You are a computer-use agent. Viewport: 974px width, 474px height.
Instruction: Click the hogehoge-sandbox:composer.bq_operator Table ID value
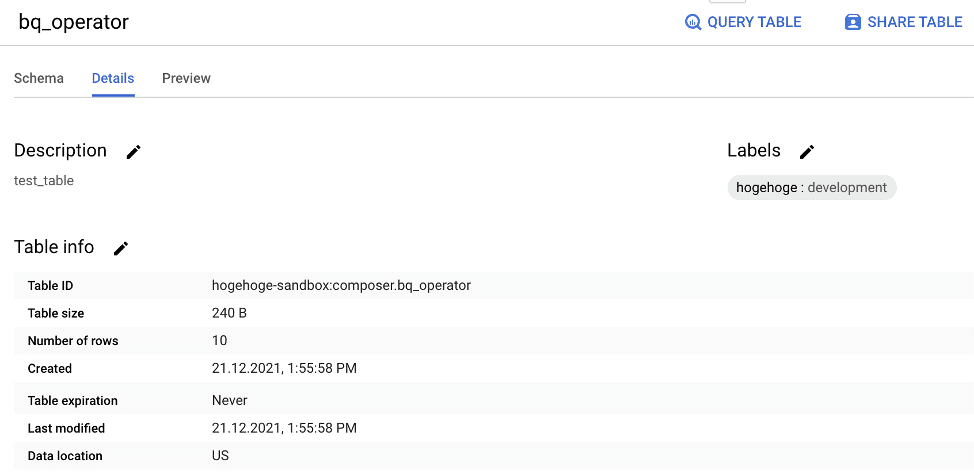coord(341,286)
